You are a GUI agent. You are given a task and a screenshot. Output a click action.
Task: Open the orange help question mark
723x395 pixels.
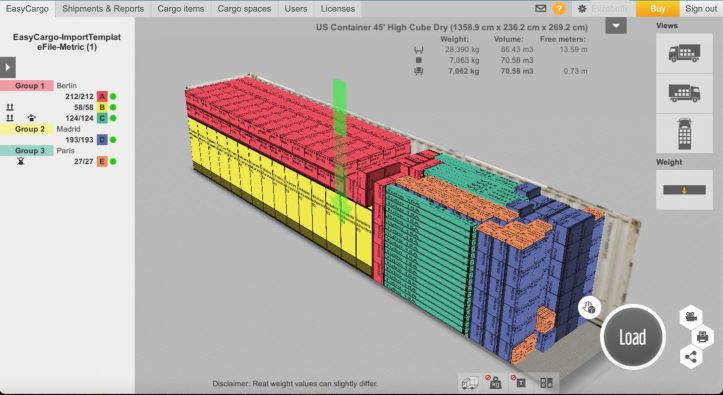(559, 8)
